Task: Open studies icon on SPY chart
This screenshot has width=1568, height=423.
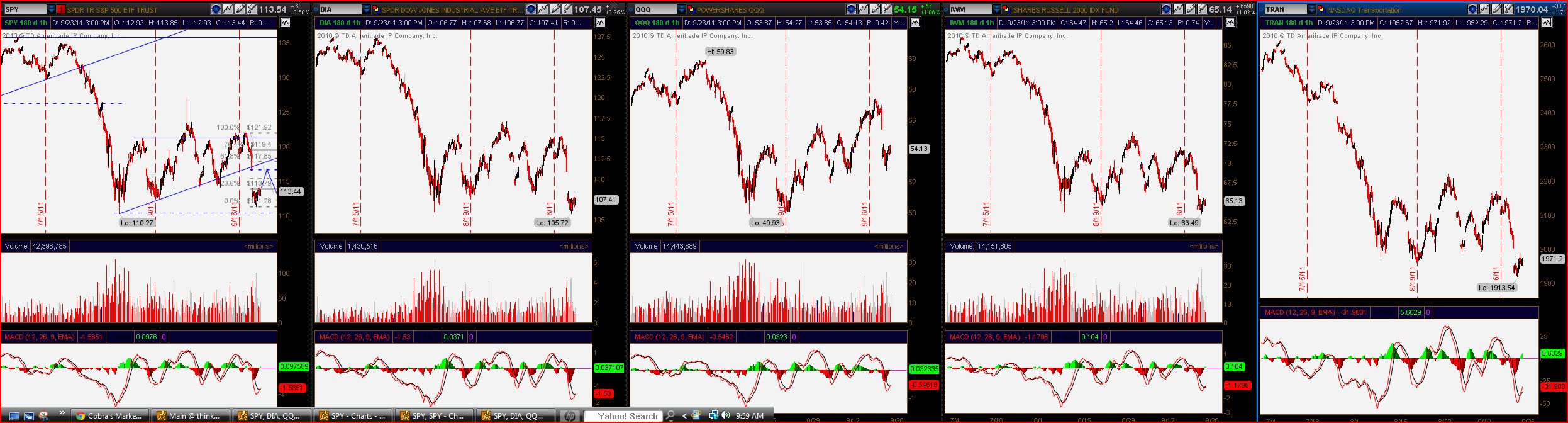Action: click(228, 9)
